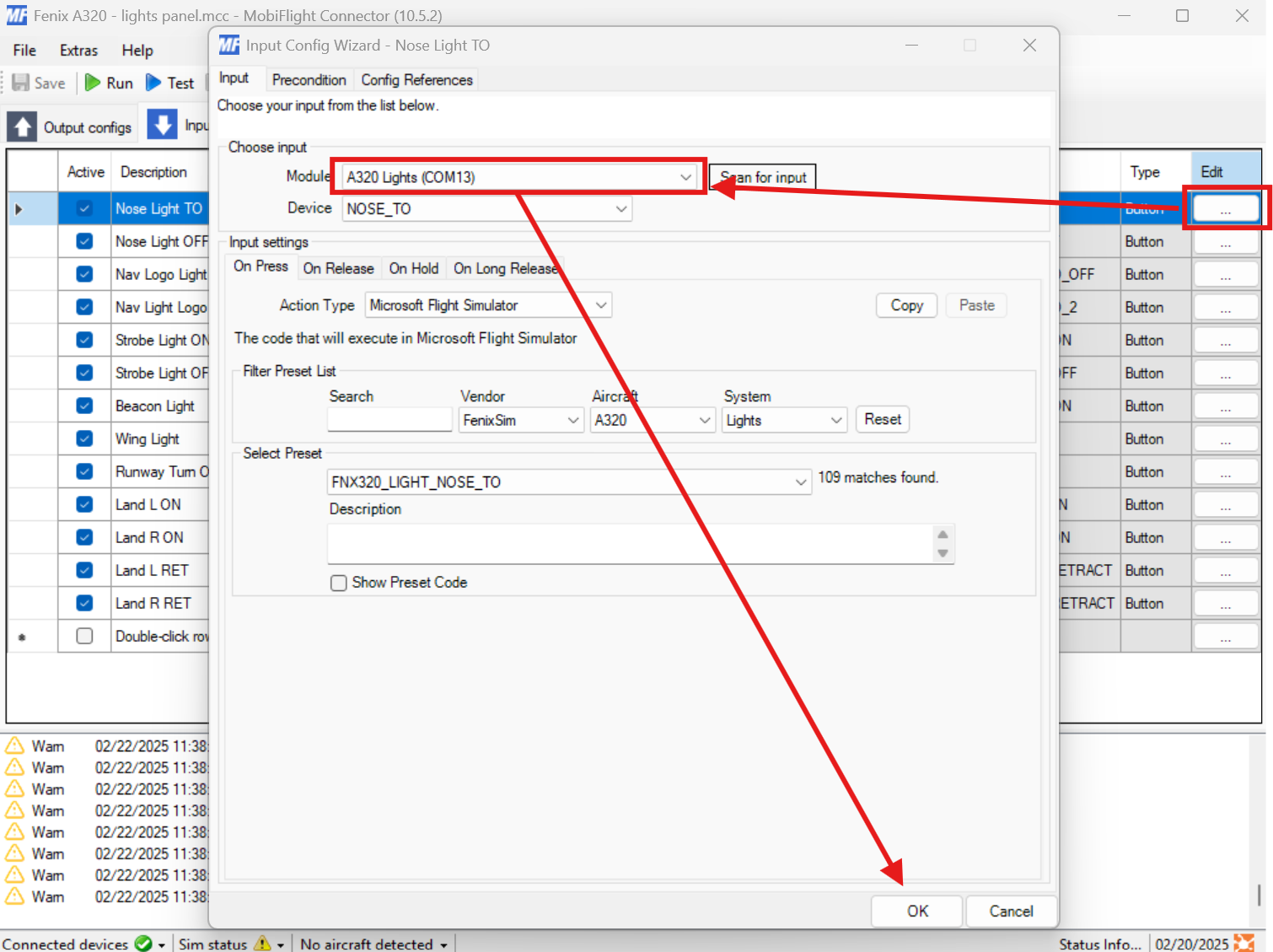The width and height of the screenshot is (1273, 952).
Task: Switch to the On Long Release tab
Action: coord(505,268)
